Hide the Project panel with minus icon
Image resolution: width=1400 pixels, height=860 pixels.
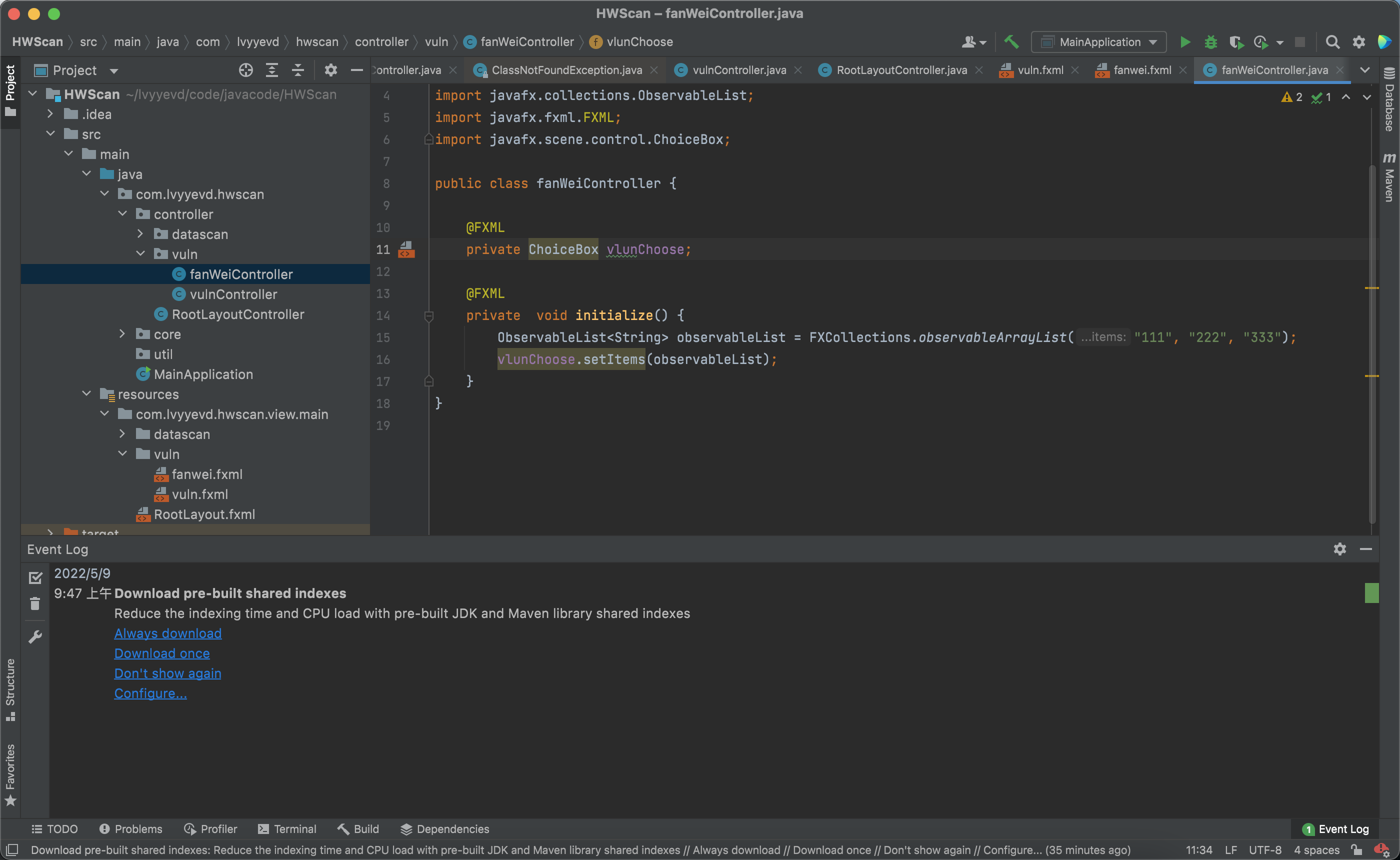356,70
